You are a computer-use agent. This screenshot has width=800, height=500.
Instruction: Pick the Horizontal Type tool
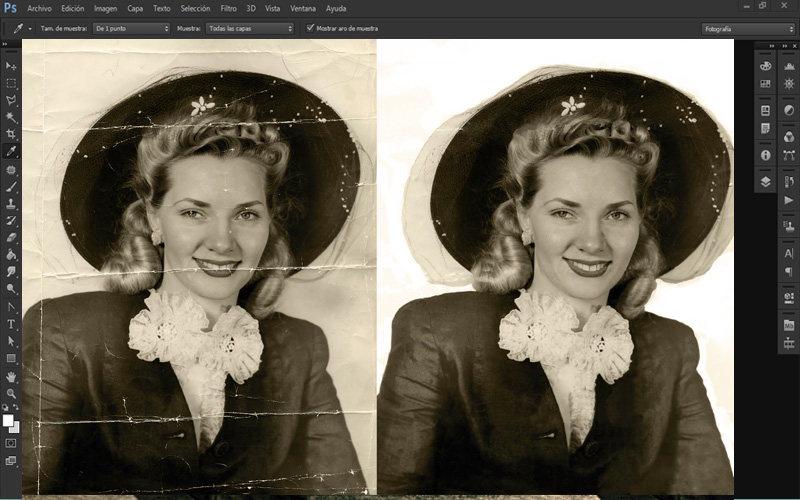point(12,324)
